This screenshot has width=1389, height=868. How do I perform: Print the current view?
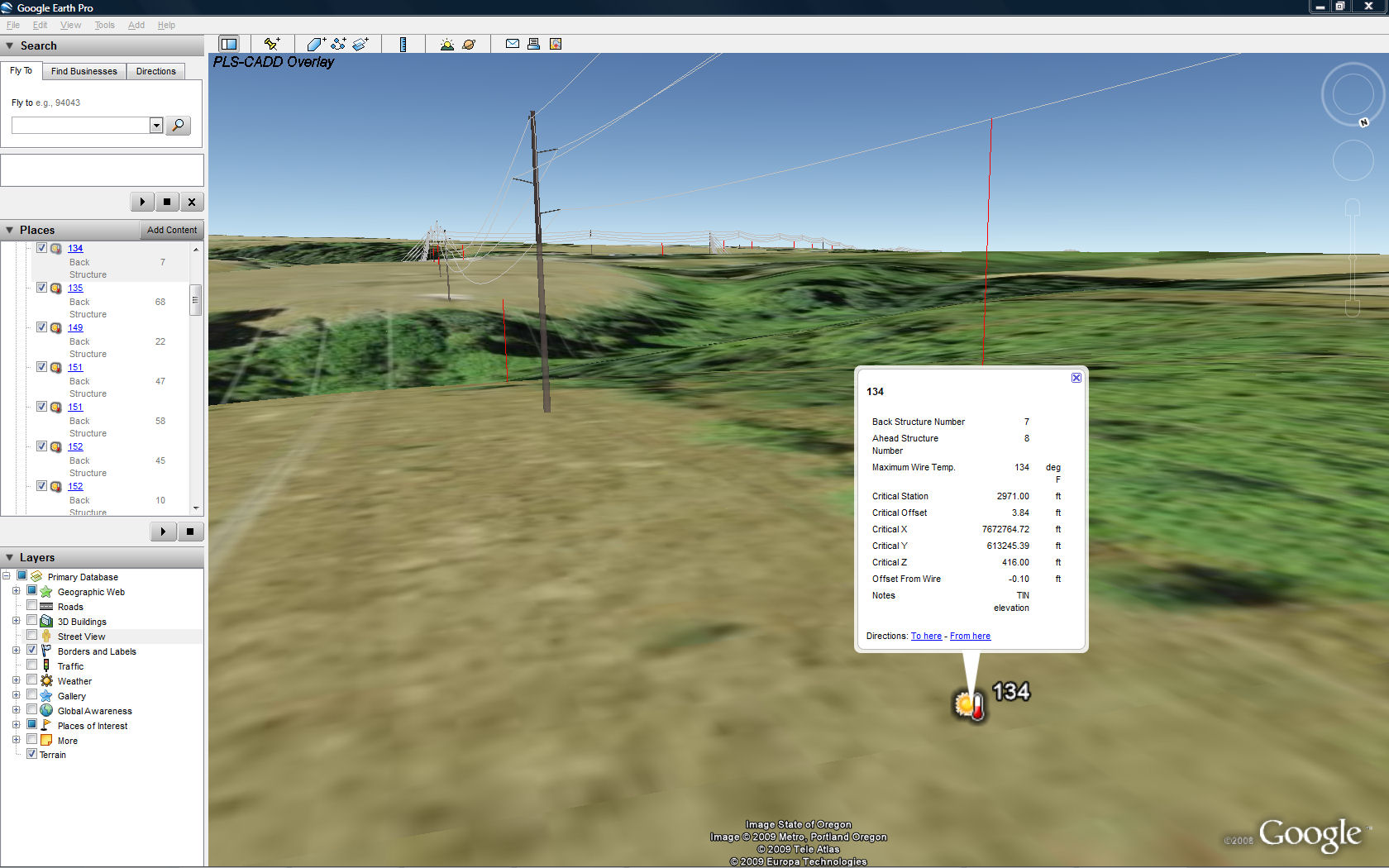(533, 44)
